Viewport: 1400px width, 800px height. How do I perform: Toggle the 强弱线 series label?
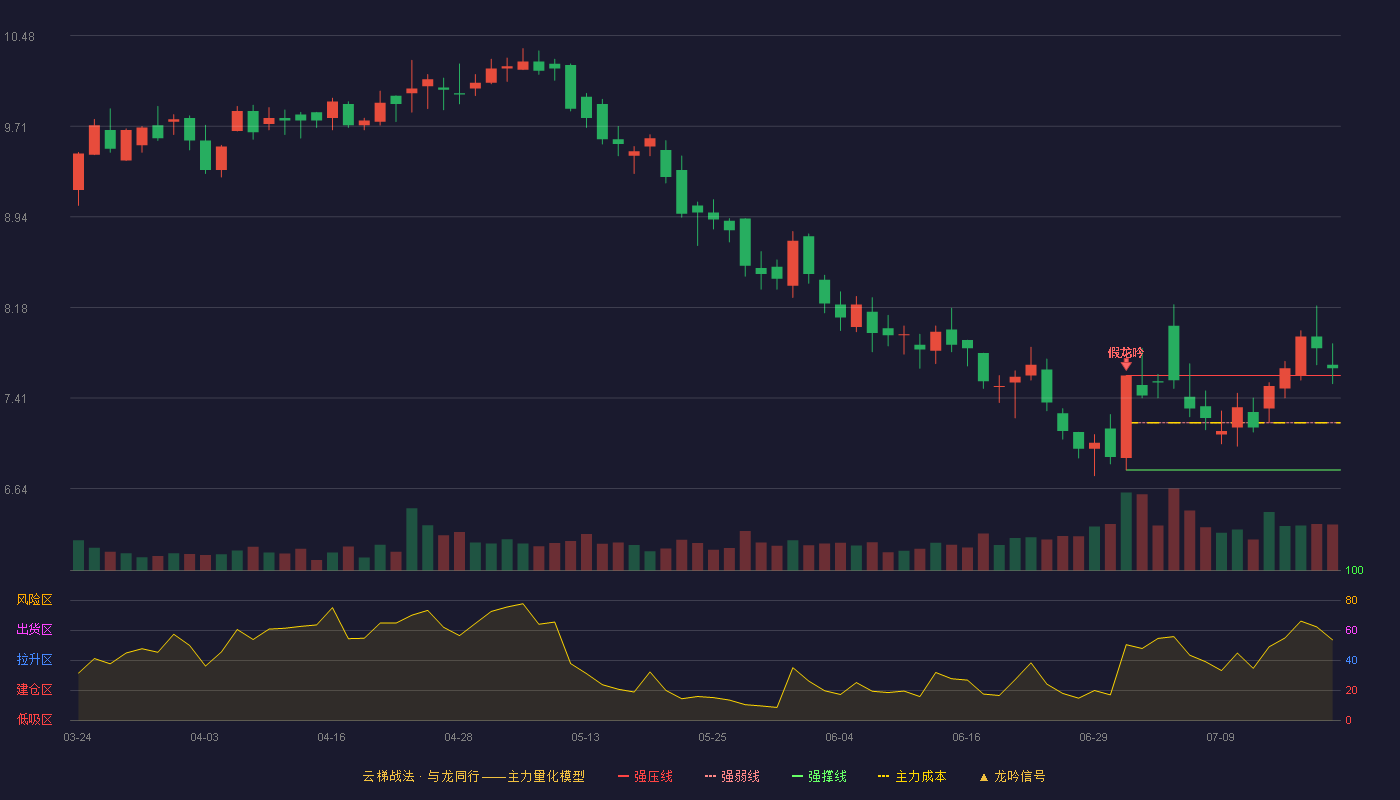click(x=740, y=776)
